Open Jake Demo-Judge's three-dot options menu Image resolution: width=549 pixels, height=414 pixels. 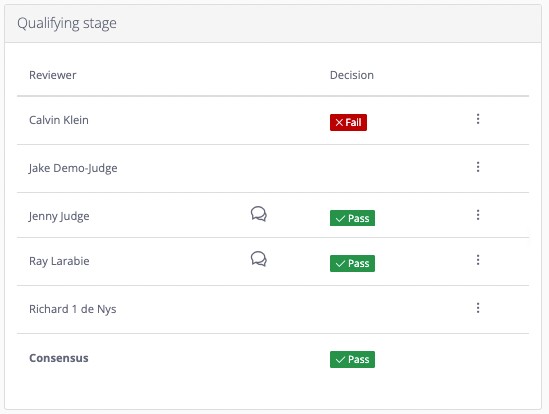click(478, 167)
